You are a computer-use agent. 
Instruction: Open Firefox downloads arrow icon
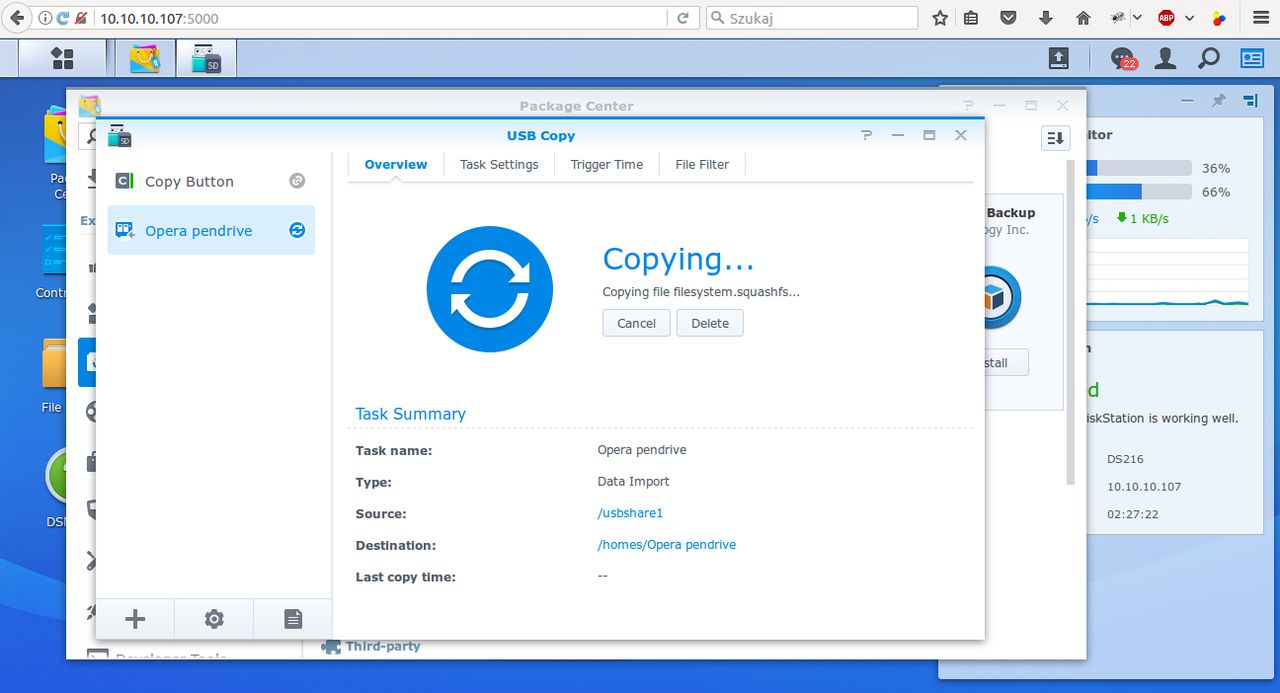coord(1047,18)
